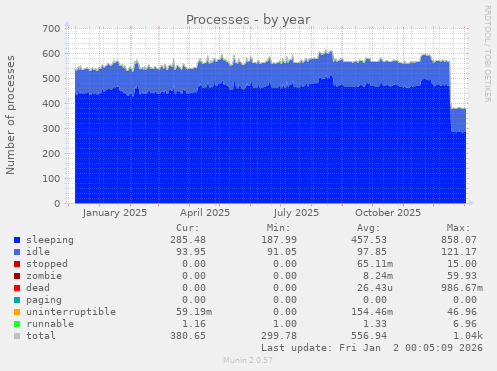Click uninterruptible maximum value 46.96

tap(462, 312)
